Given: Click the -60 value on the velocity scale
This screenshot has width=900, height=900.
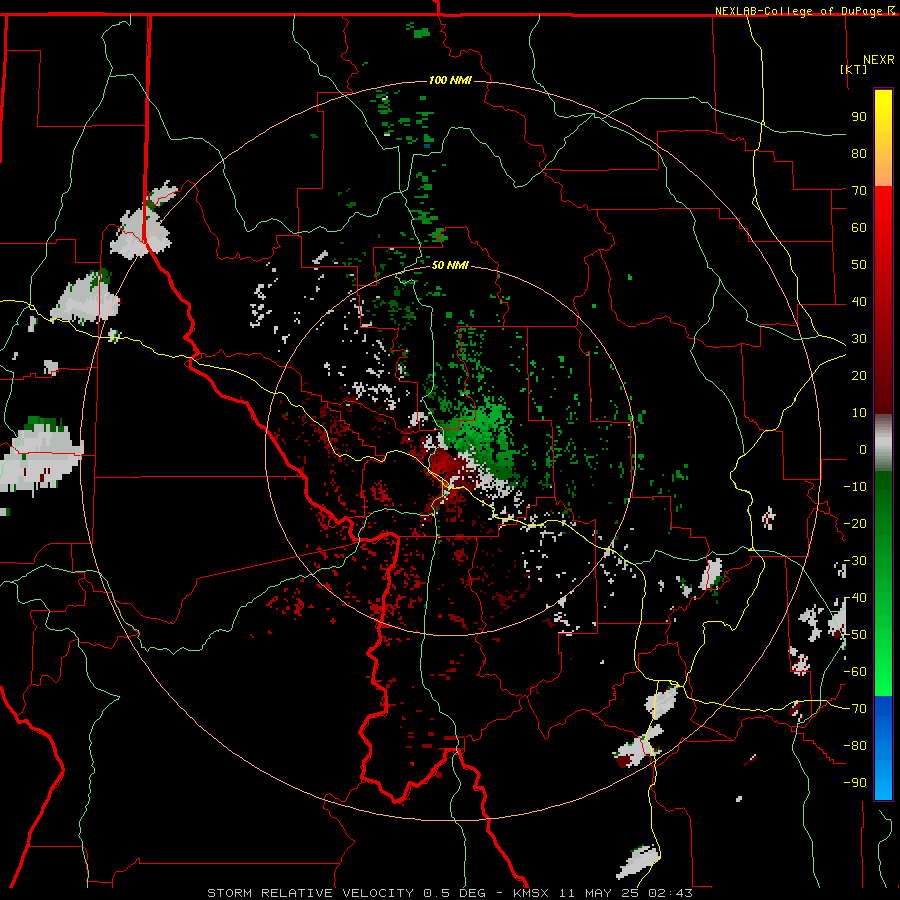Looking at the screenshot, I should tap(855, 672).
